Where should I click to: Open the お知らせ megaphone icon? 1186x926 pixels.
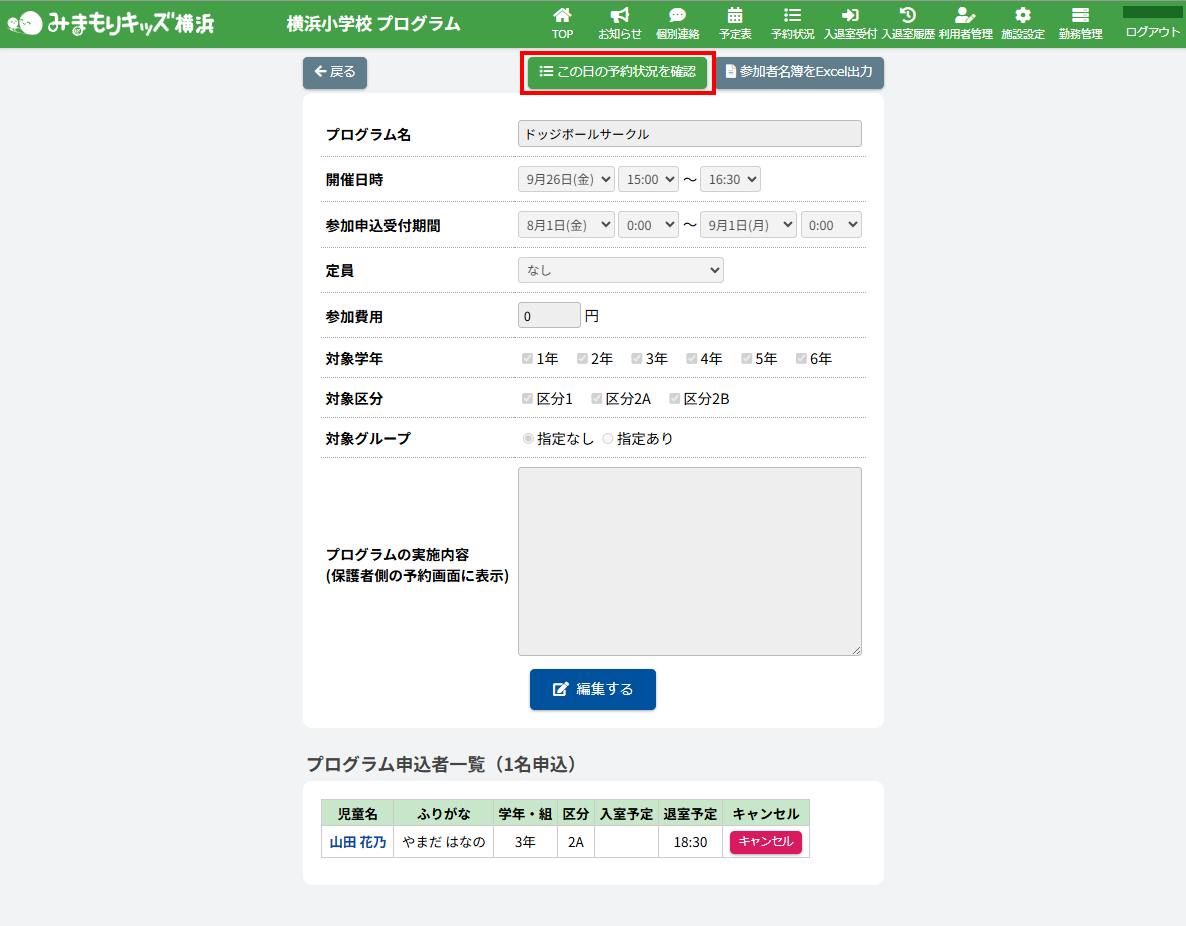620,15
